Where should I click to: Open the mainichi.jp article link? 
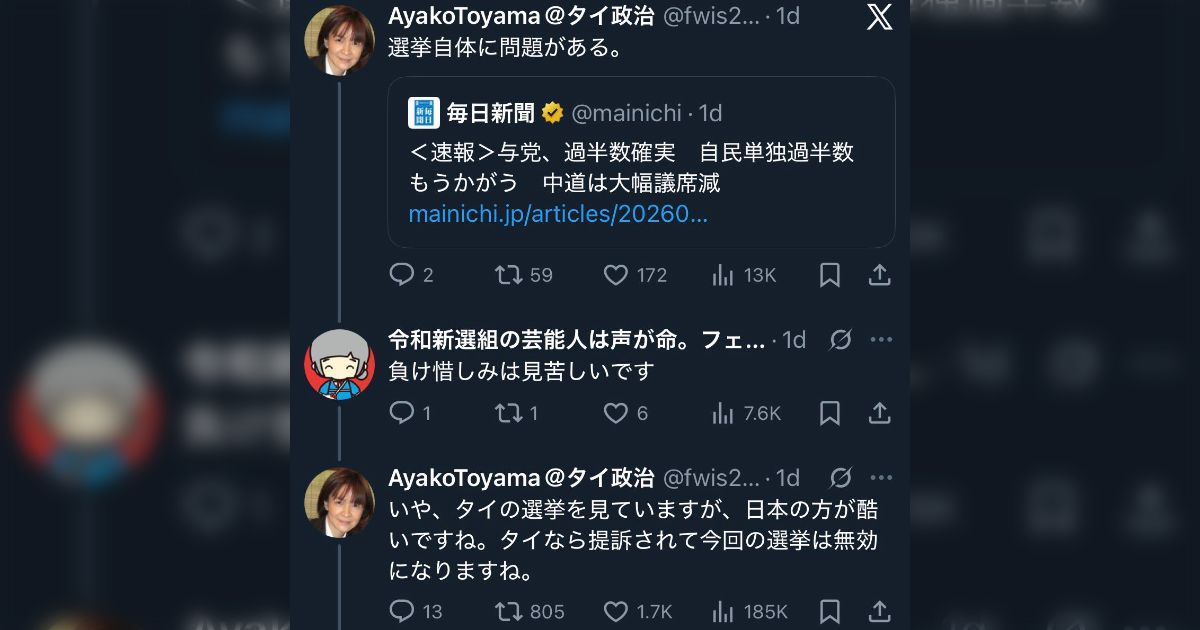[x=557, y=213]
